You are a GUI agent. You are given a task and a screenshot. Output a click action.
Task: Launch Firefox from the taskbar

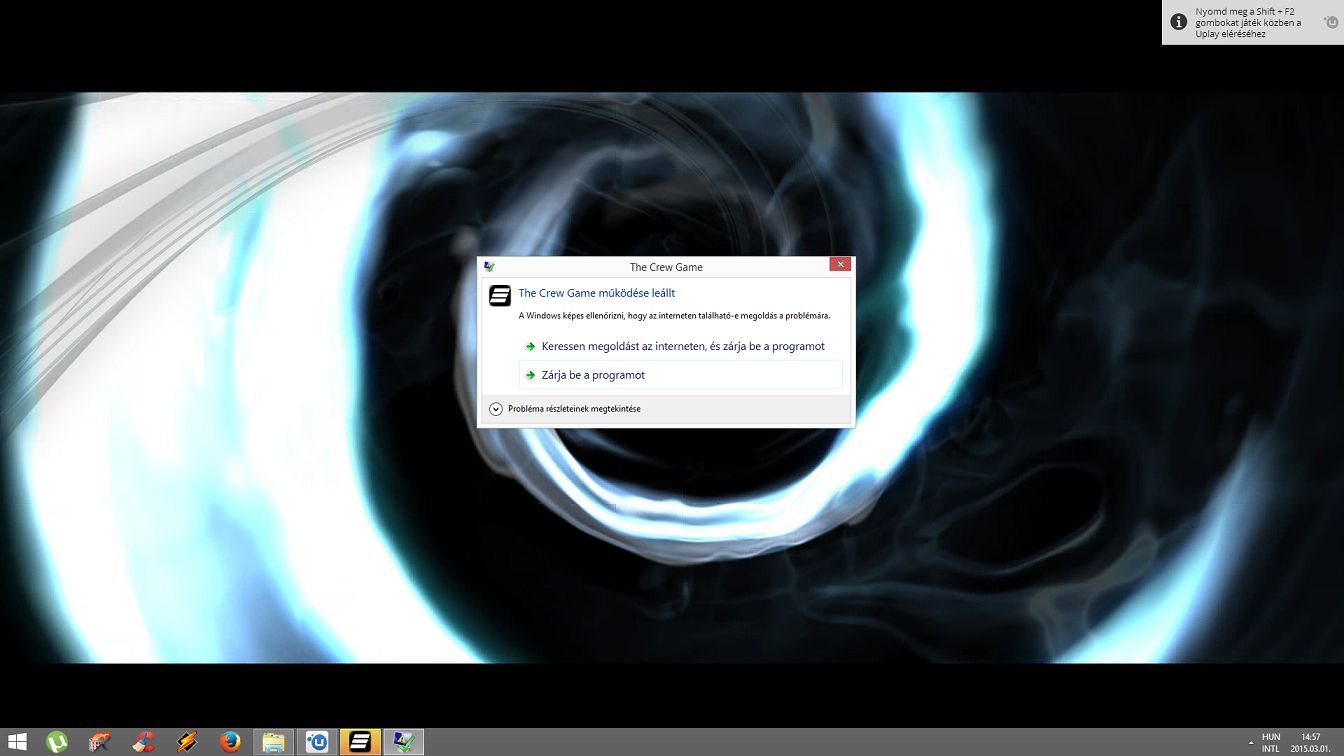[230, 742]
